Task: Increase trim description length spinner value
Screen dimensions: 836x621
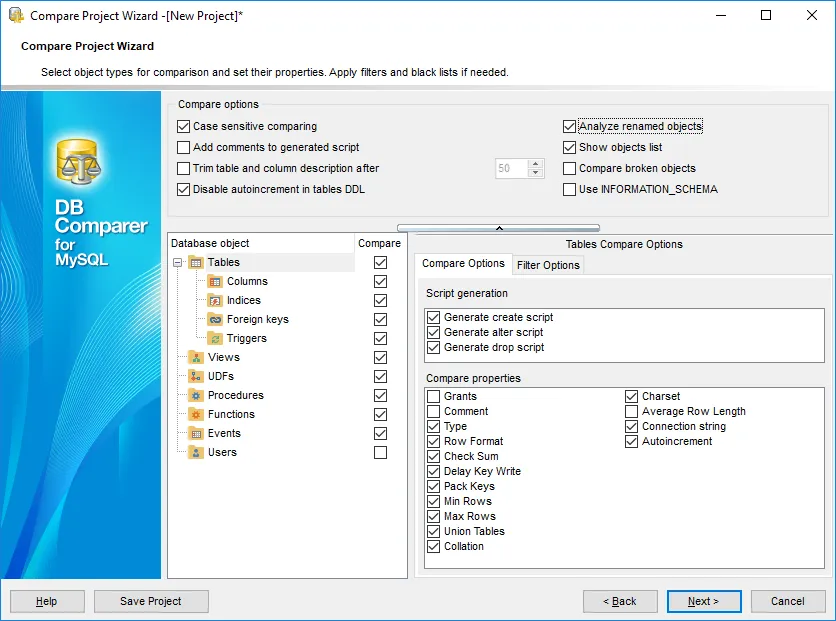Action: 536,163
